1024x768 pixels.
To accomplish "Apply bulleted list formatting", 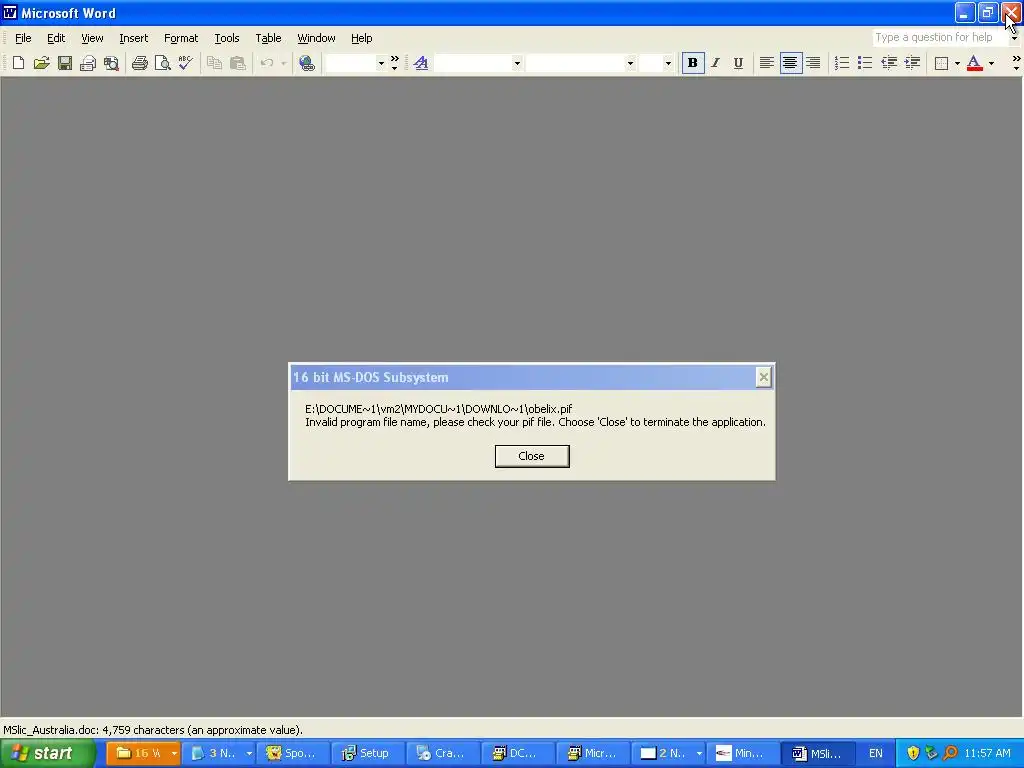I will click(x=865, y=63).
